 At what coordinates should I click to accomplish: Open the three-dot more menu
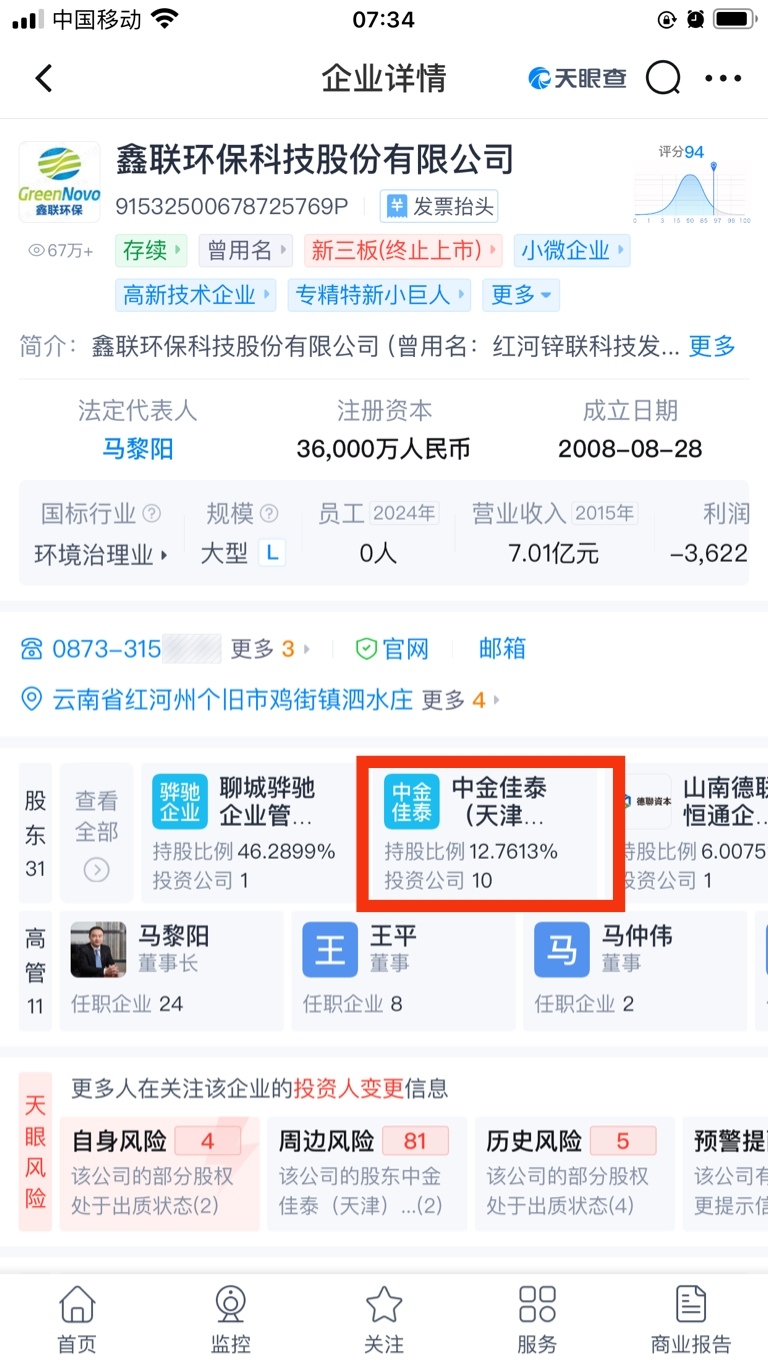723,78
